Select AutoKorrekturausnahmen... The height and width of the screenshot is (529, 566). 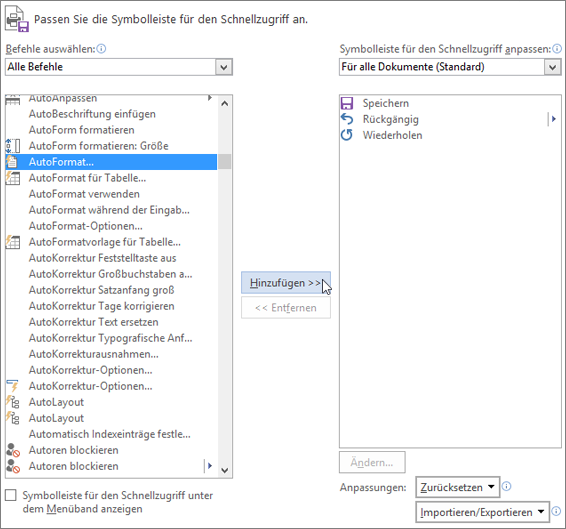point(111,354)
